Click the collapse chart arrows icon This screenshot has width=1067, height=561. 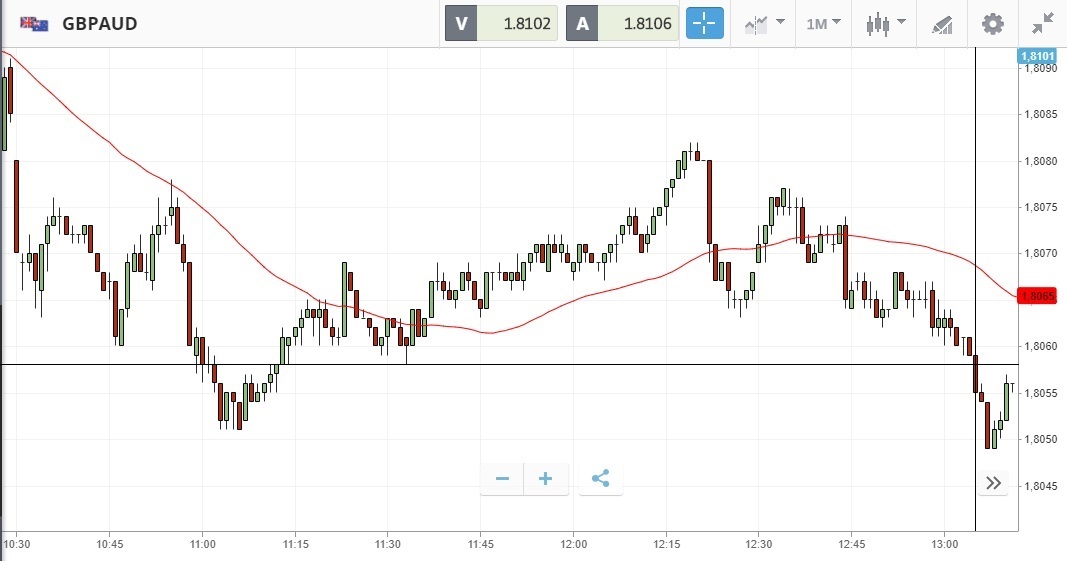tap(1043, 24)
